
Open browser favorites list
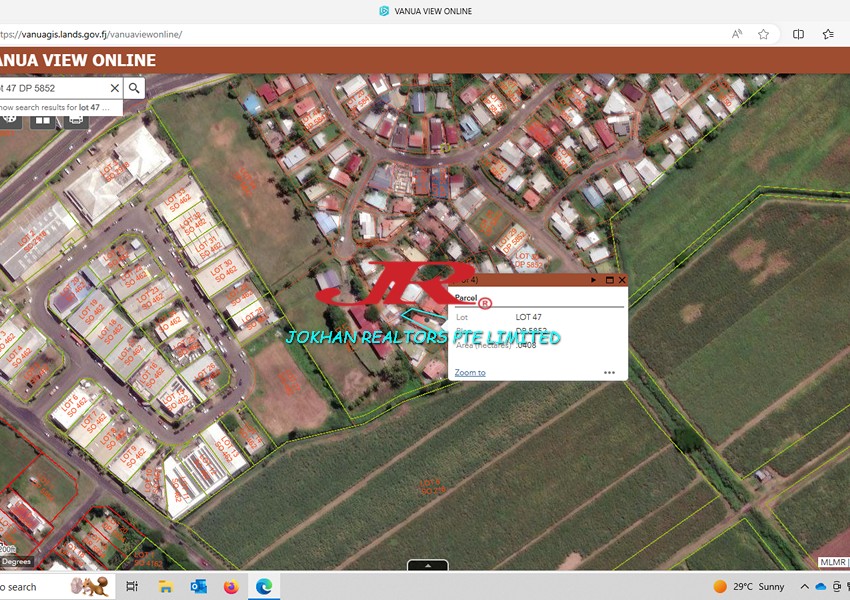828,34
